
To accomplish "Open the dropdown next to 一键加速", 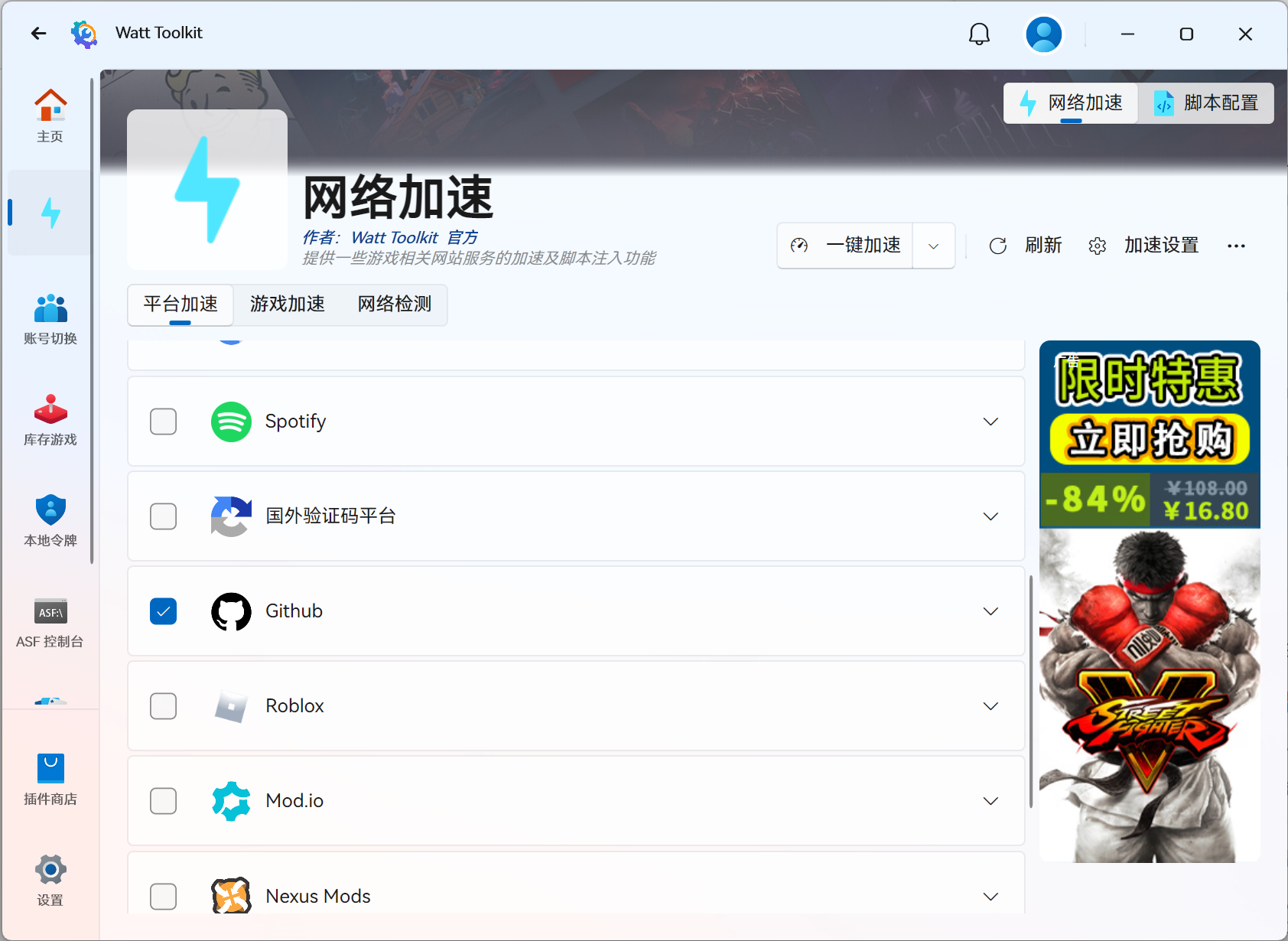I will 933,246.
